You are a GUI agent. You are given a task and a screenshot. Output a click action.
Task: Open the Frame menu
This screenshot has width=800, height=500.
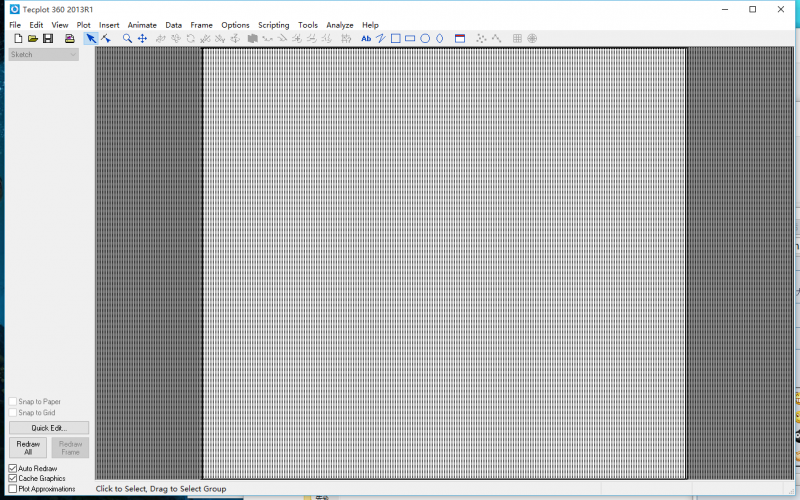(x=202, y=25)
